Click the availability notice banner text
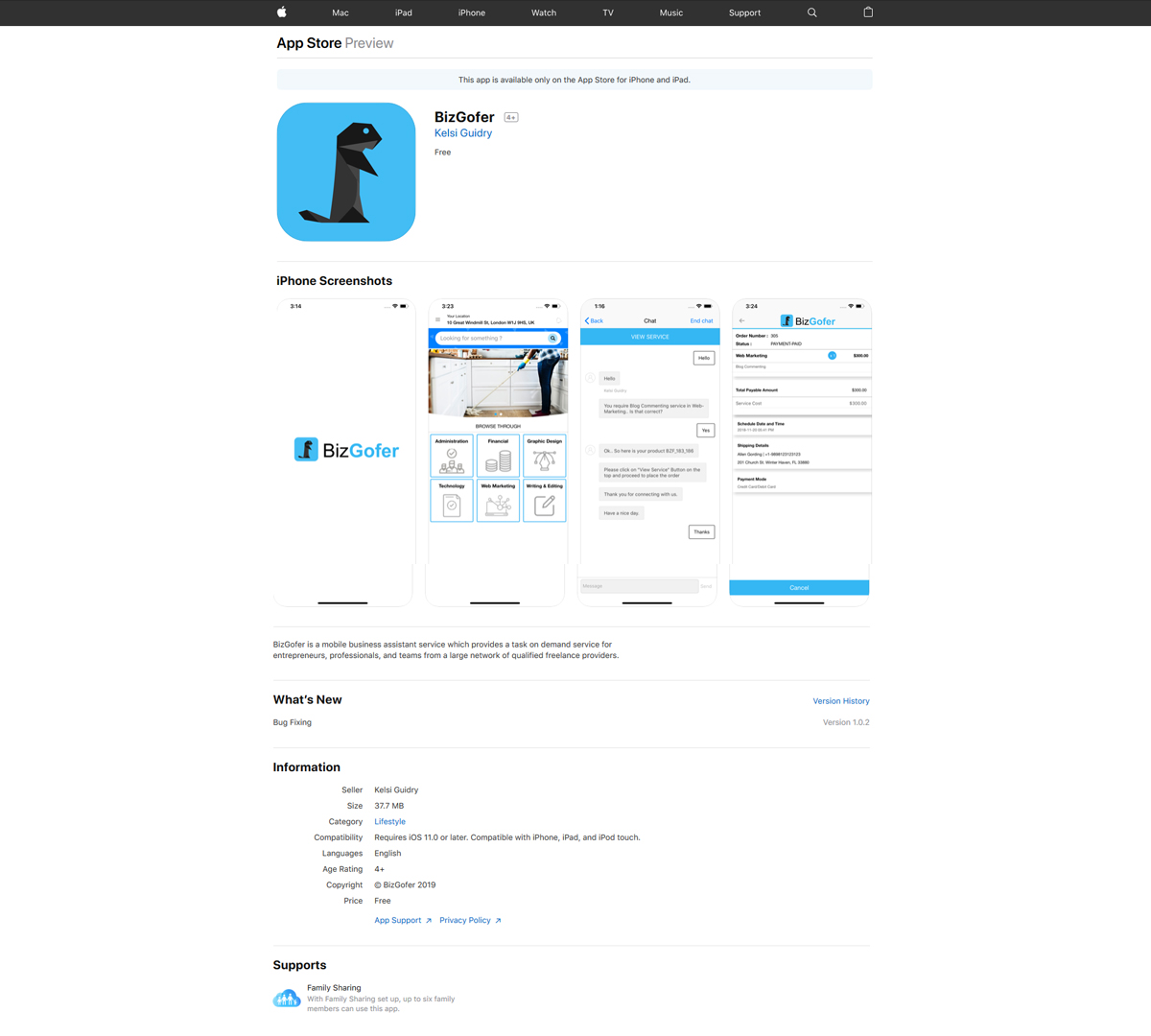 (x=575, y=80)
